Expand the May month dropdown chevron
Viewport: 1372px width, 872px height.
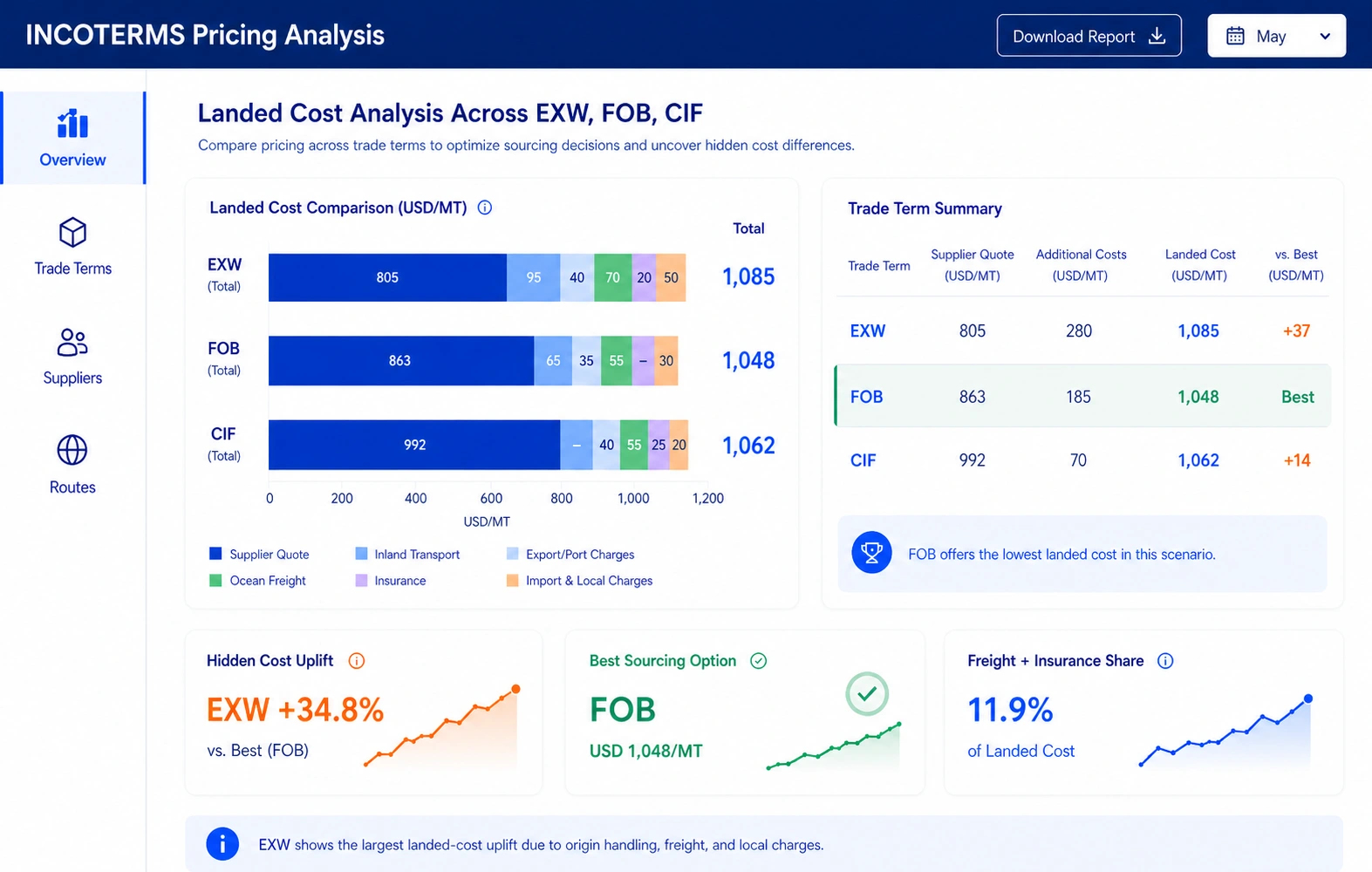point(1325,37)
